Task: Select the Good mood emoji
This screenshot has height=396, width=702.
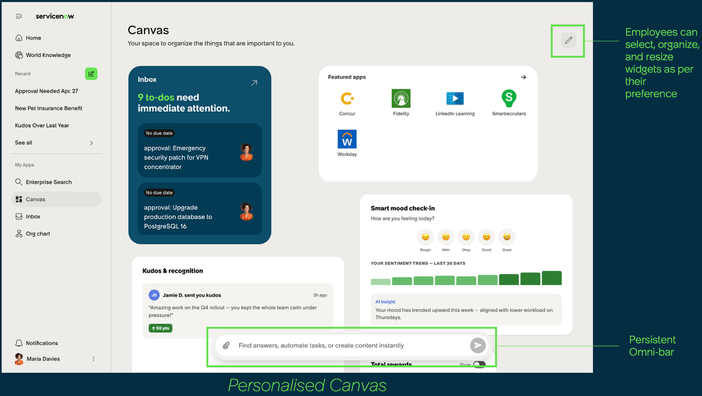Action: (486, 237)
